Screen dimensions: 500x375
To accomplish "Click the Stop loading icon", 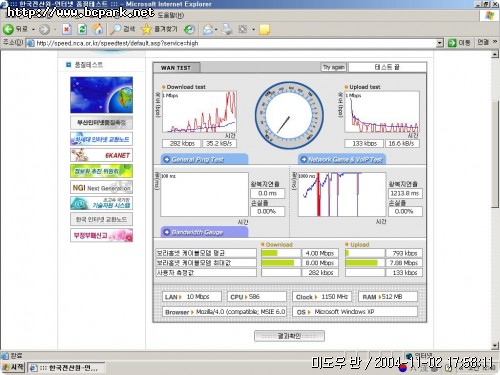I will coord(67,29).
